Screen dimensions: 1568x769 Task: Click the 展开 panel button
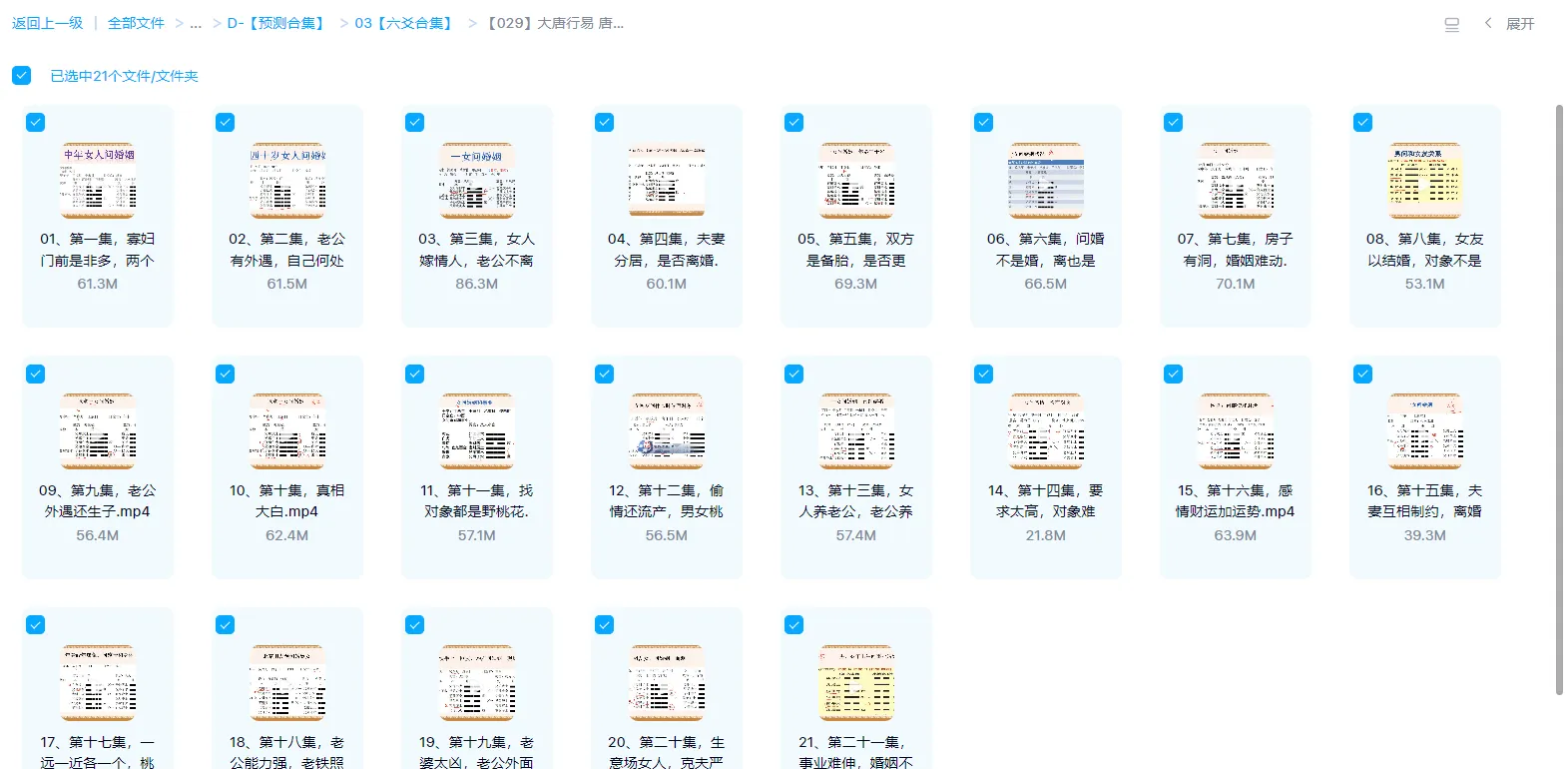tap(1520, 24)
